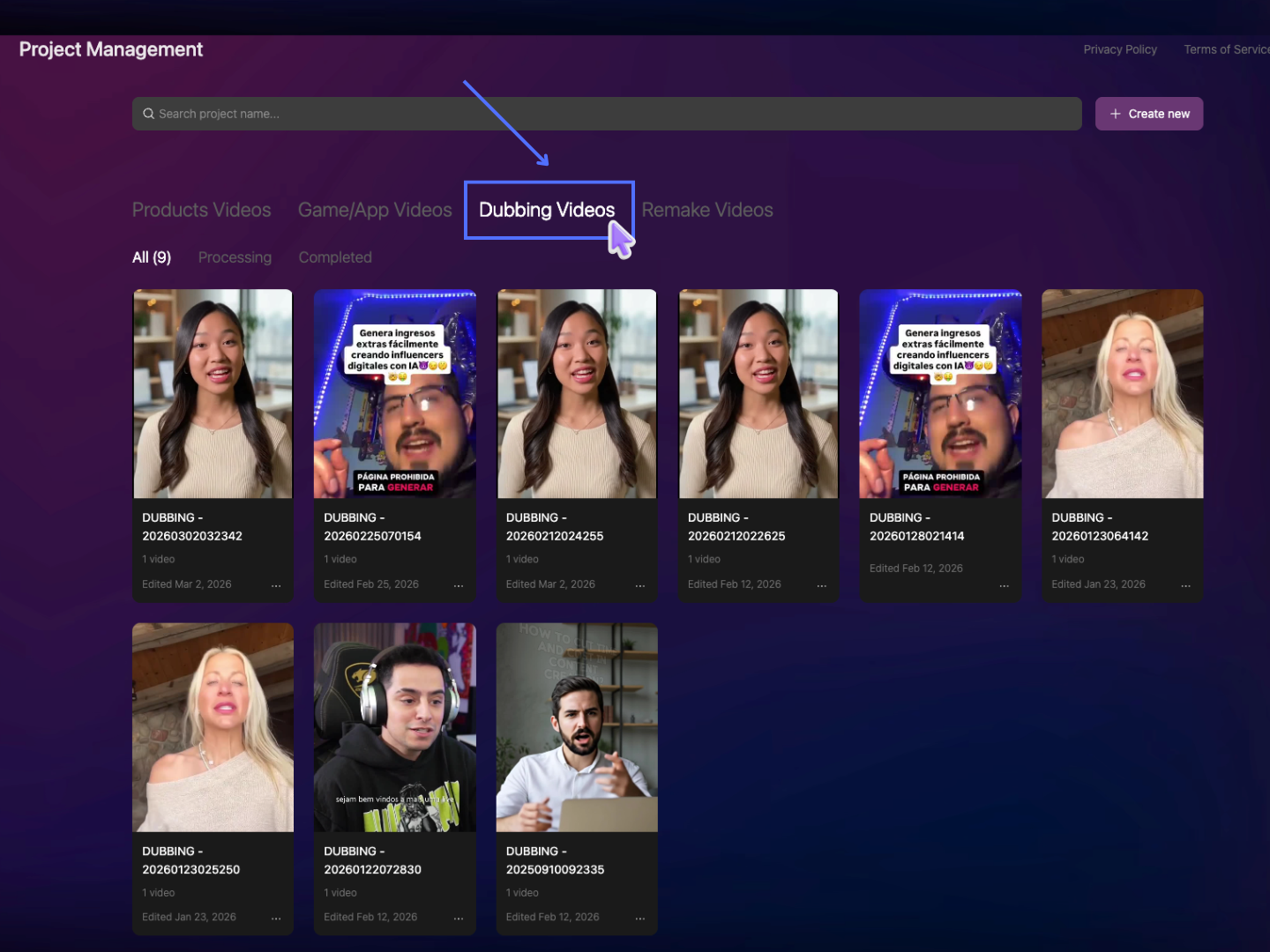Click ellipsis on DUBBING 20260122072830 card
This screenshot has height=952, width=1270.
pyautogui.click(x=459, y=919)
